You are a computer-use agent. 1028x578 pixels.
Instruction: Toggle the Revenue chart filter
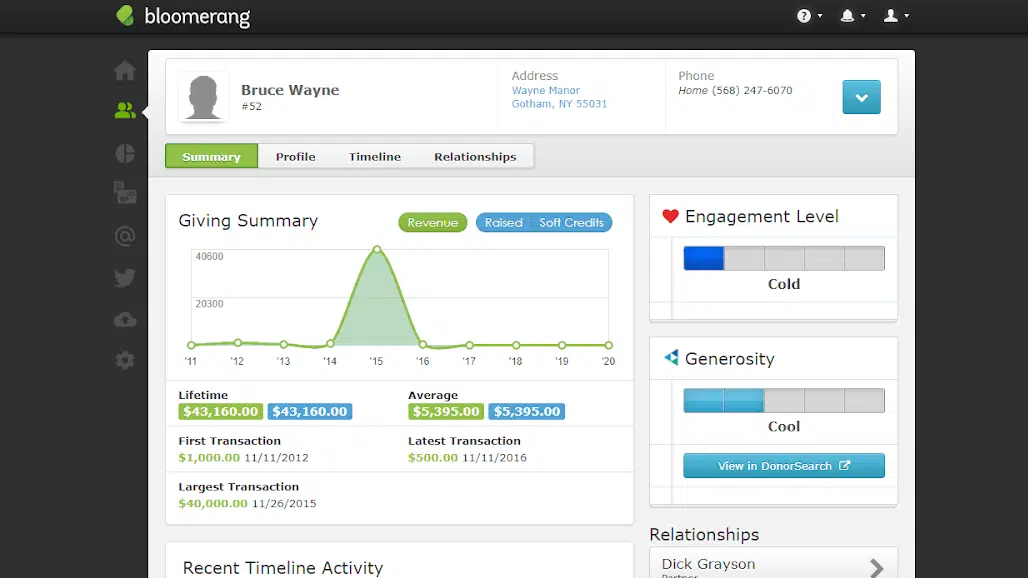pyautogui.click(x=433, y=223)
